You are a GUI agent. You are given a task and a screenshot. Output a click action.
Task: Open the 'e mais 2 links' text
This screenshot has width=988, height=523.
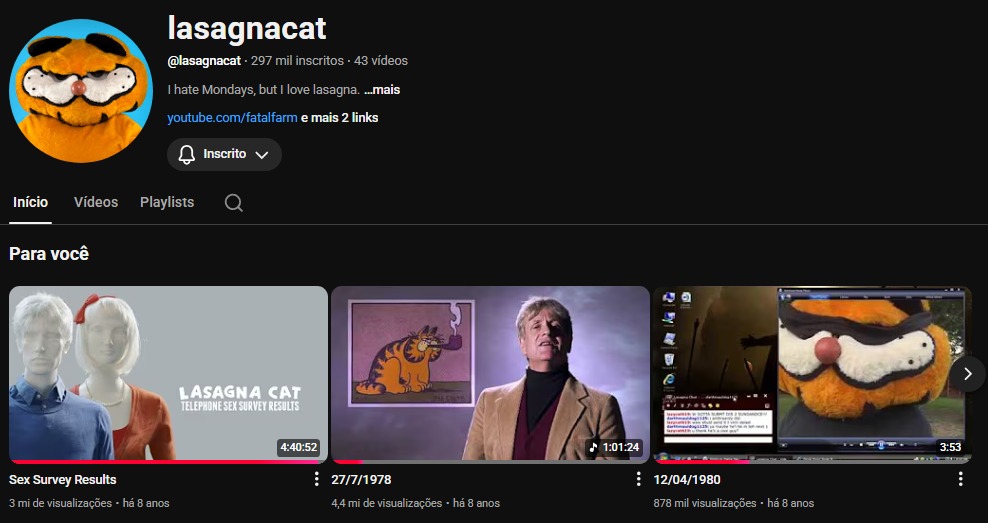pyautogui.click(x=340, y=118)
